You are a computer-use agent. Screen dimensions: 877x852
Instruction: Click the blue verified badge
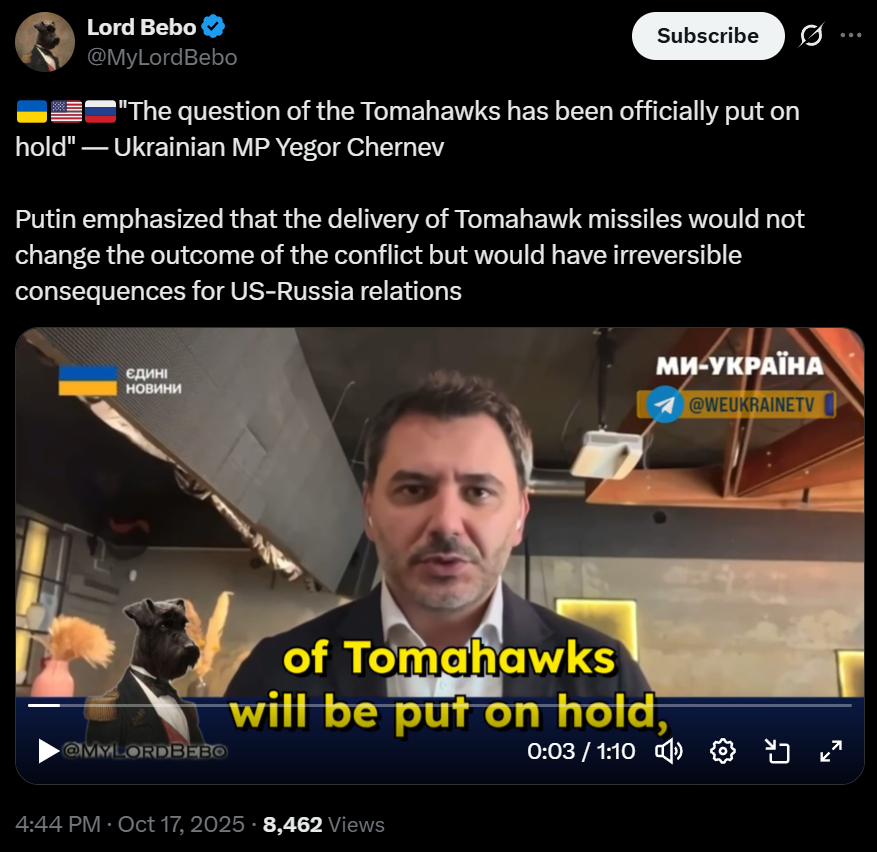click(213, 27)
